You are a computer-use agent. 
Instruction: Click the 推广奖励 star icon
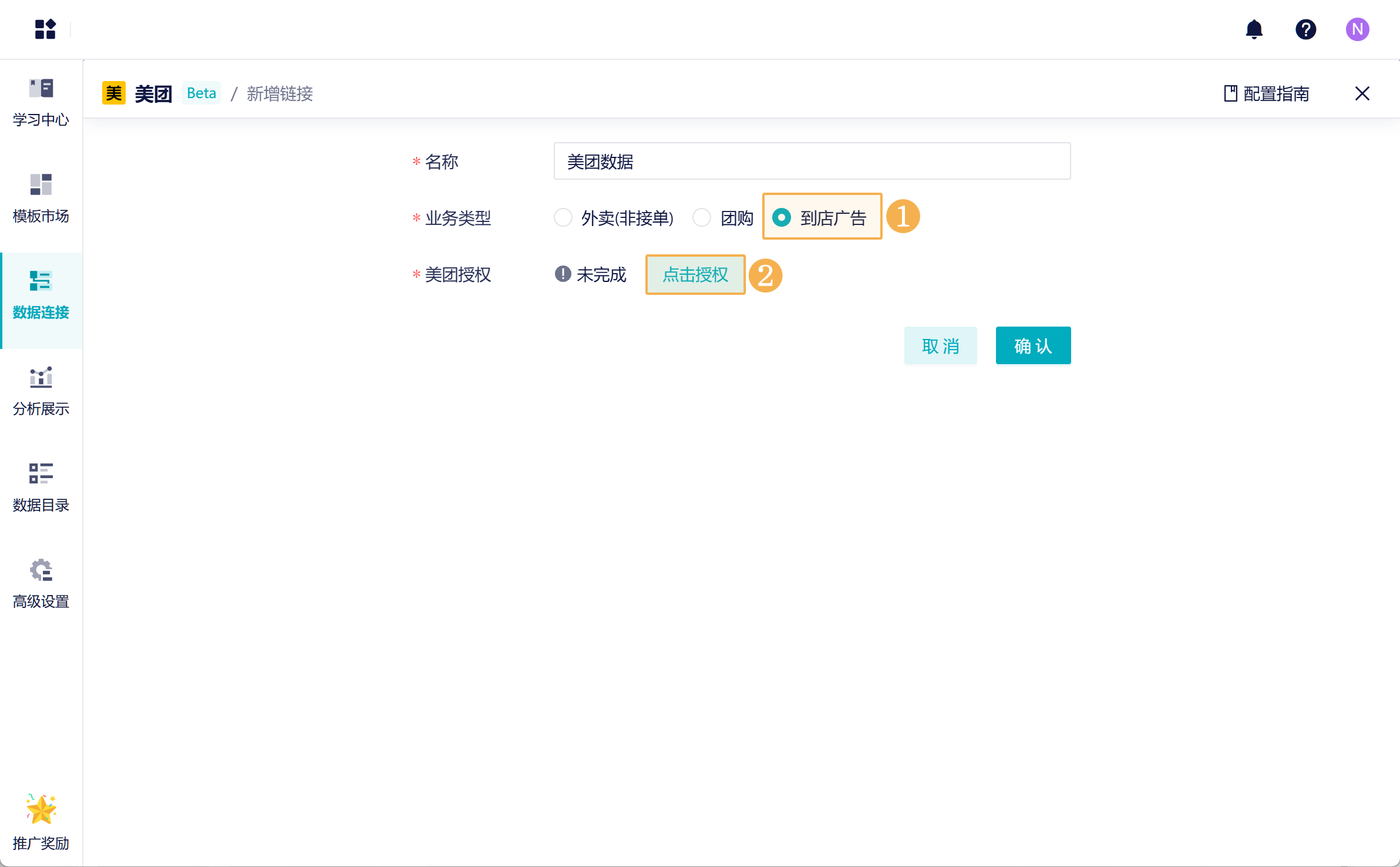[x=41, y=811]
